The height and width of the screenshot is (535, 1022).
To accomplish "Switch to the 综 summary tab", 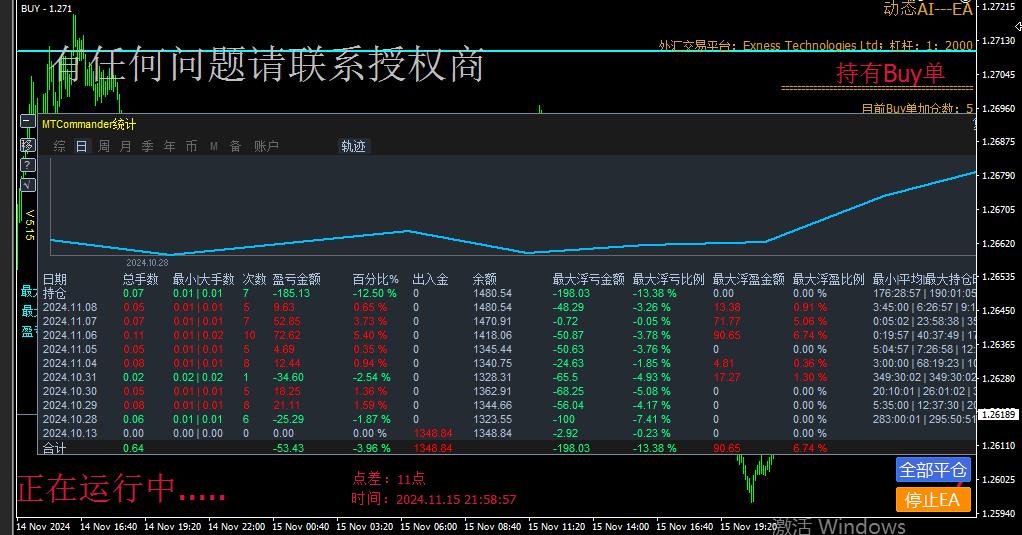I will [x=60, y=146].
